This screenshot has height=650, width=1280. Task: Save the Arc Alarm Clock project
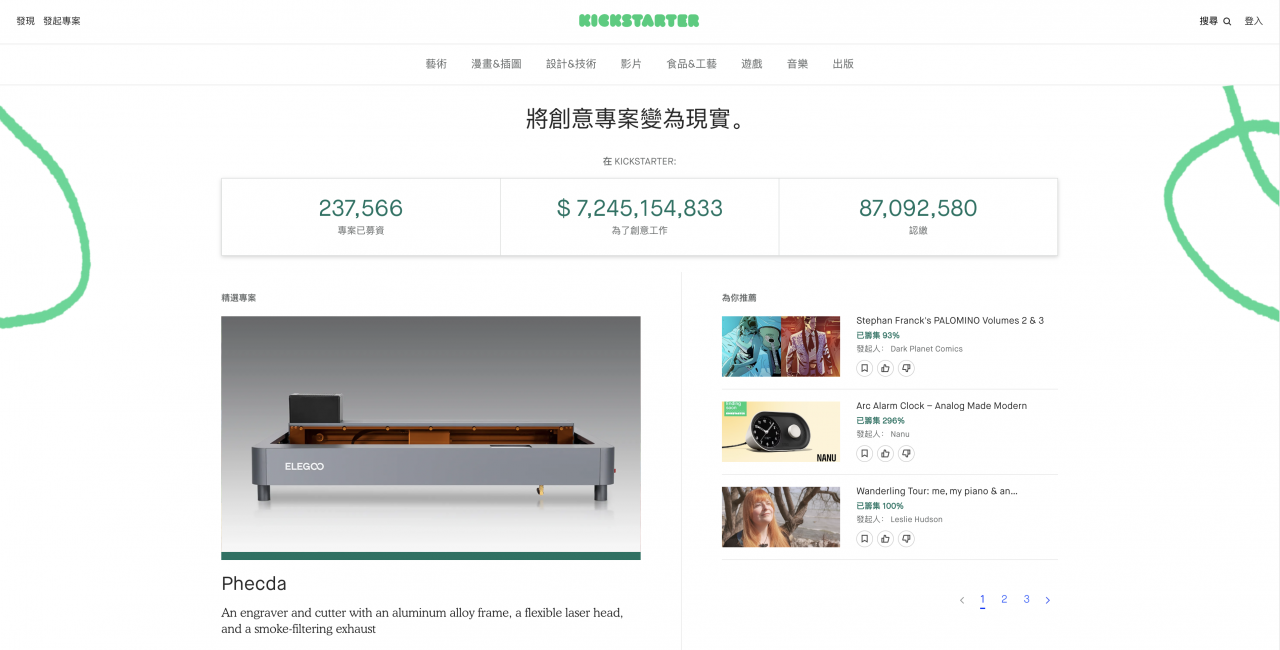click(x=865, y=453)
